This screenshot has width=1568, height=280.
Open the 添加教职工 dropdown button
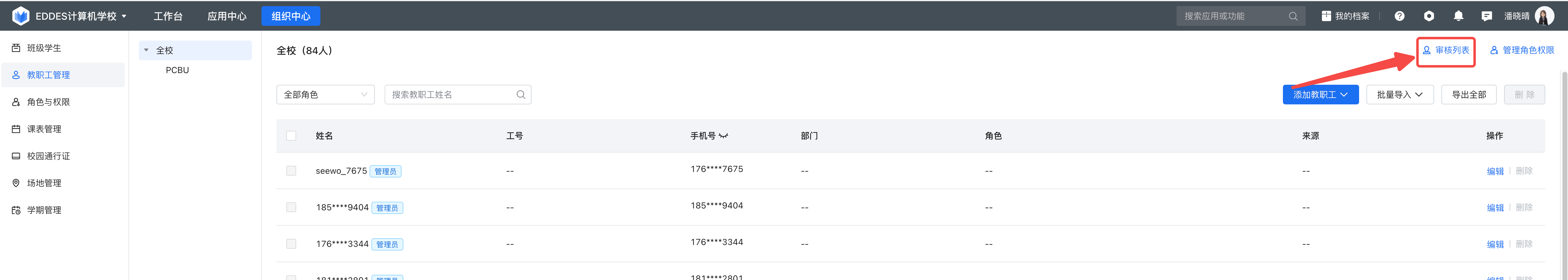[1320, 94]
